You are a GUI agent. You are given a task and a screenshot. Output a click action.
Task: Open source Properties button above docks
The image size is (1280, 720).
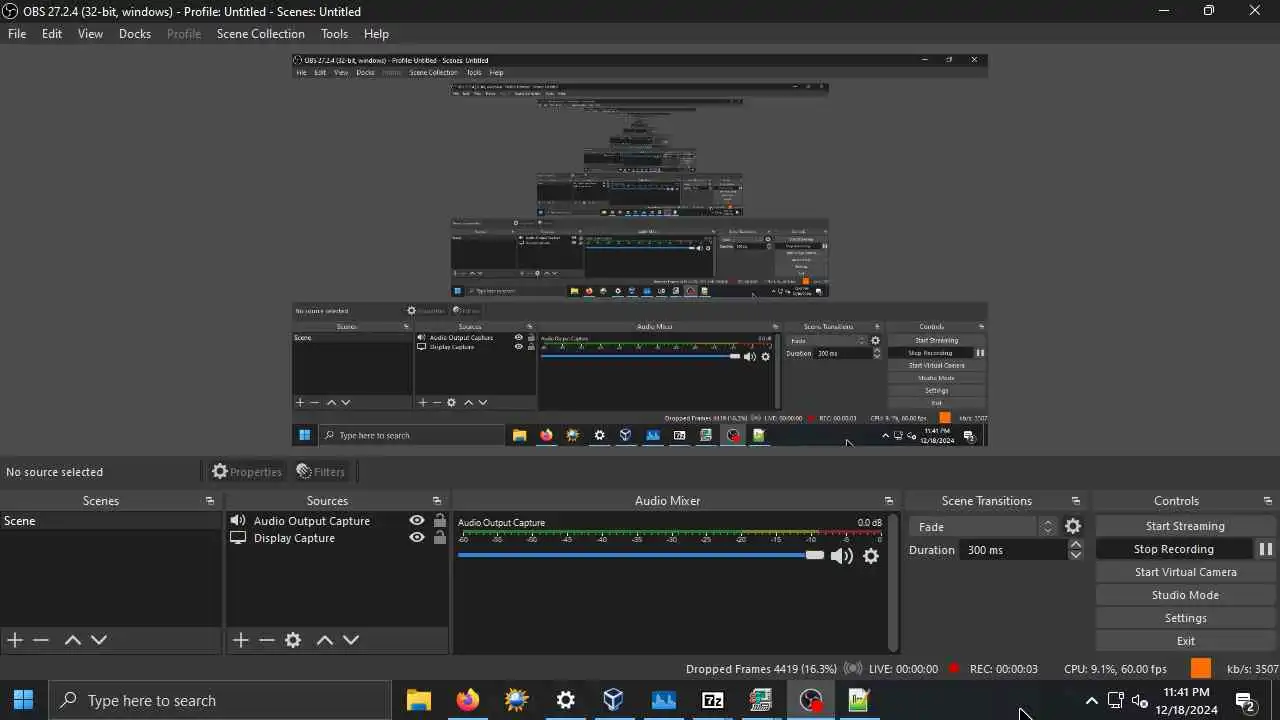click(x=246, y=472)
